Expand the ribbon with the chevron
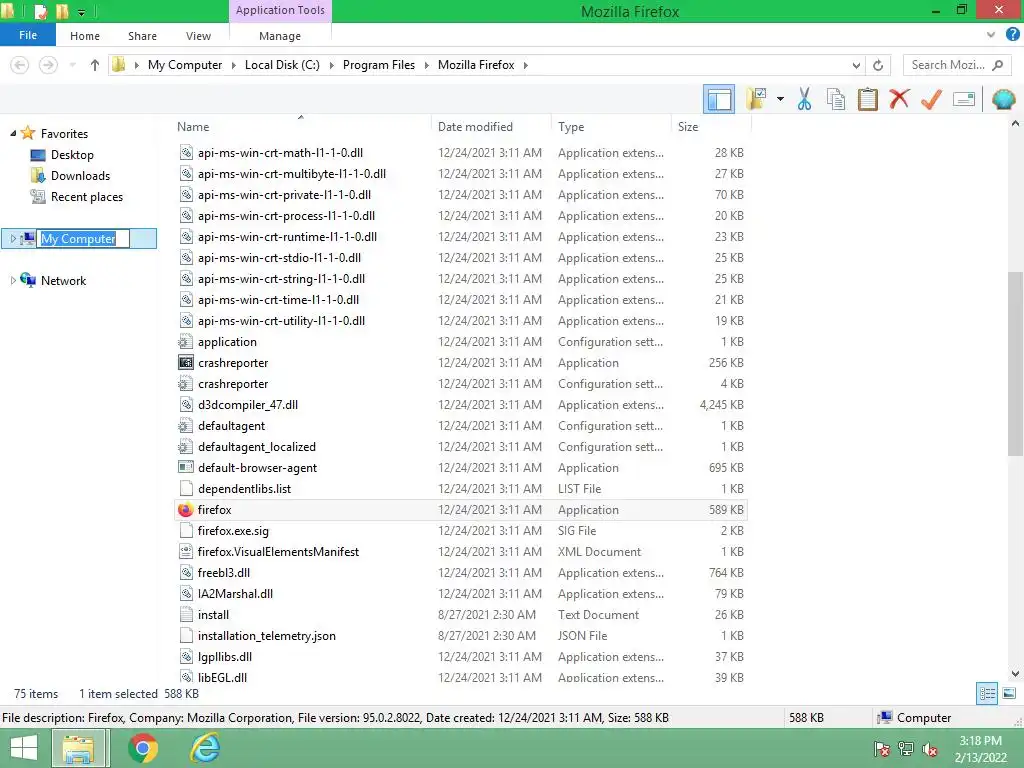 click(991, 35)
